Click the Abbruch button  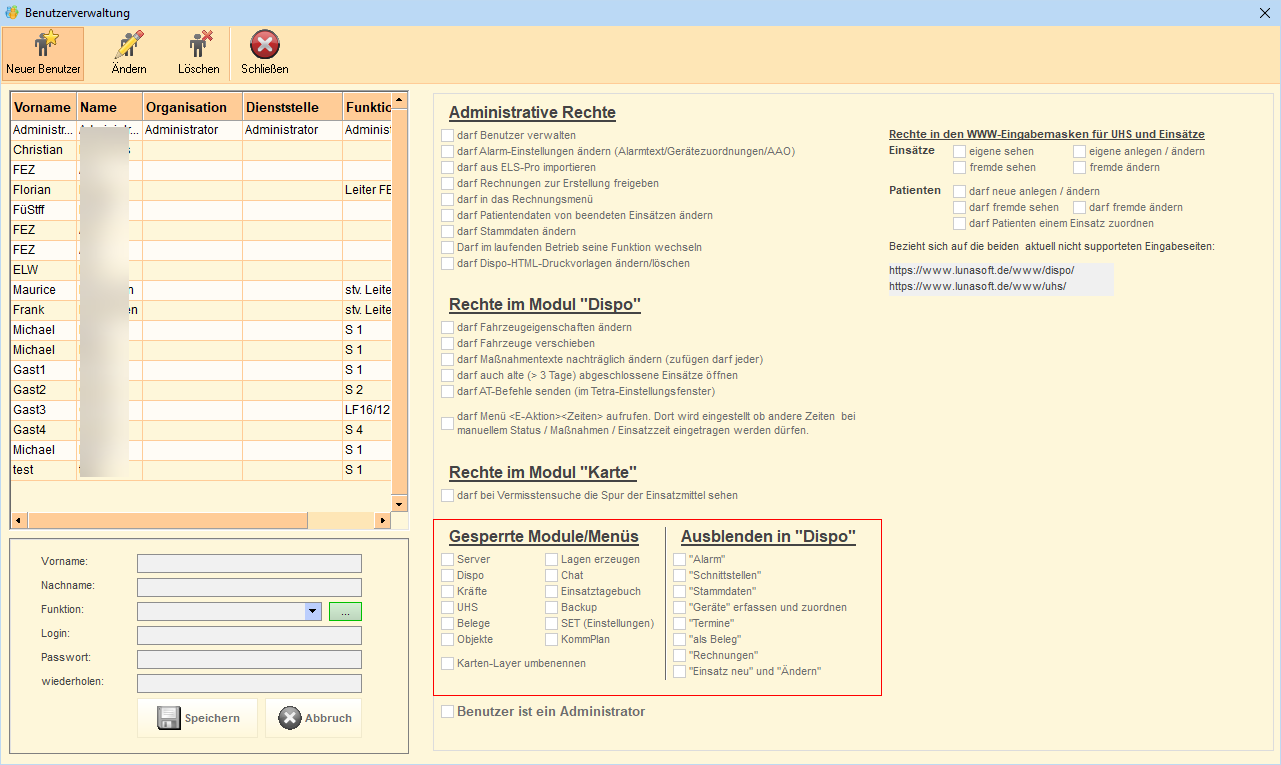[x=313, y=718]
